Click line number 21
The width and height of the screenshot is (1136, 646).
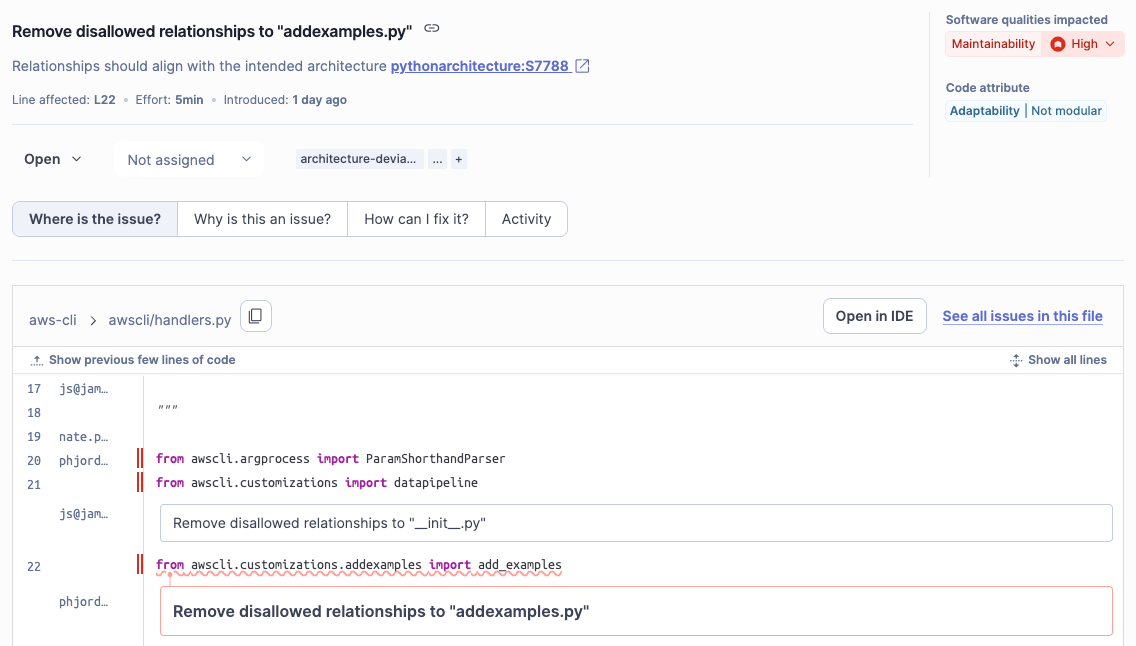[x=34, y=484]
